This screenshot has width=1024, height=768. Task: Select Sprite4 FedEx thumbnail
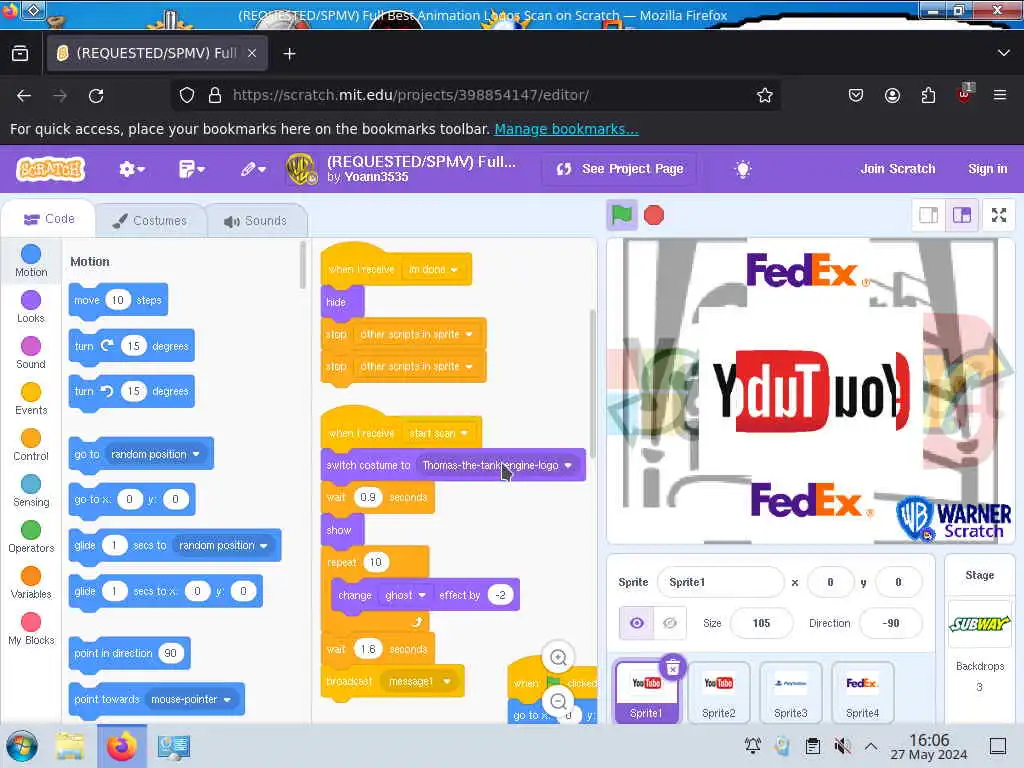[x=862, y=692]
